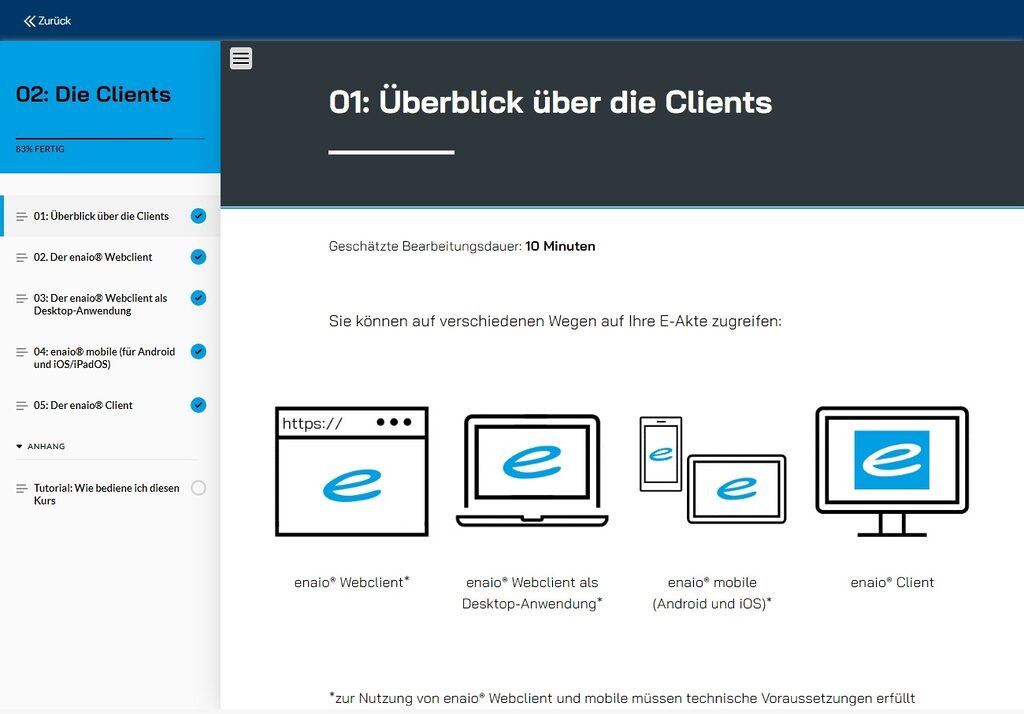Select the enaio Webclient desktop-app laptop icon
1024x714 pixels.
[531, 468]
